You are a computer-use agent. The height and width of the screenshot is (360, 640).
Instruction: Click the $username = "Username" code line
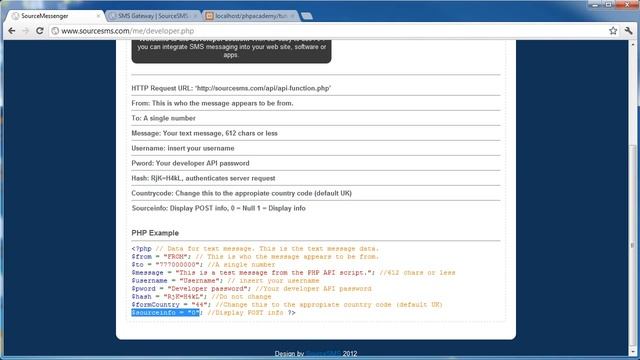tap(225, 280)
